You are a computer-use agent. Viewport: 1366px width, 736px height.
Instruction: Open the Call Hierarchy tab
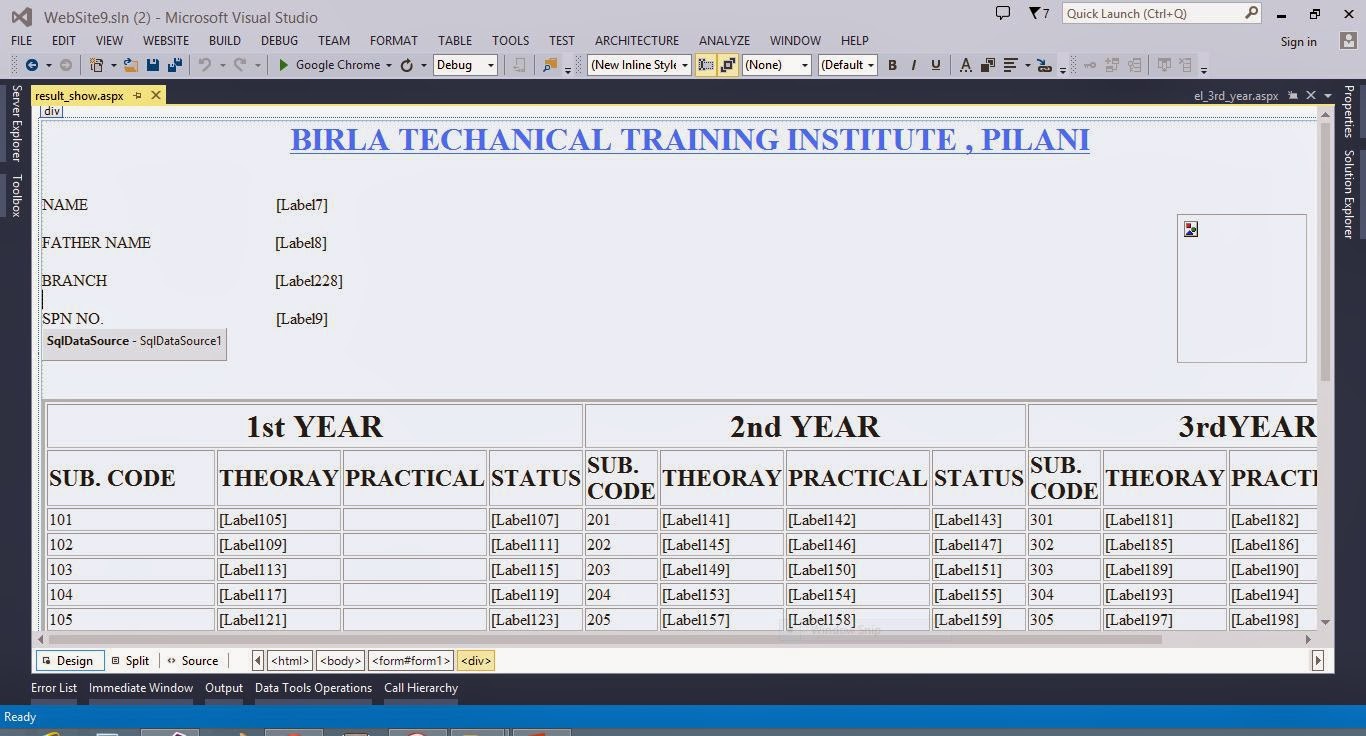[x=421, y=688]
